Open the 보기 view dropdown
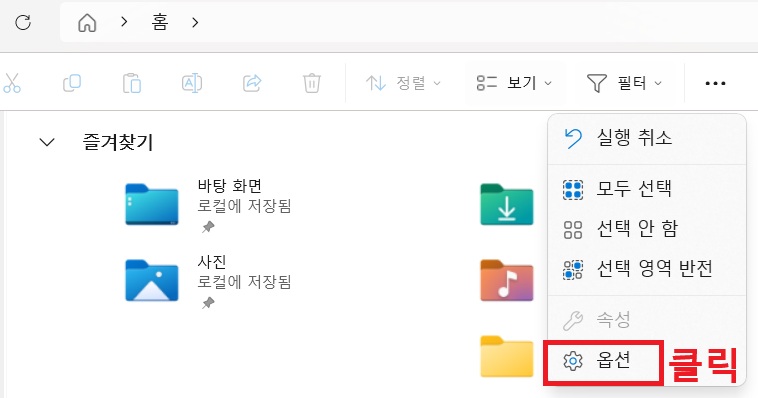 pyautogui.click(x=514, y=83)
